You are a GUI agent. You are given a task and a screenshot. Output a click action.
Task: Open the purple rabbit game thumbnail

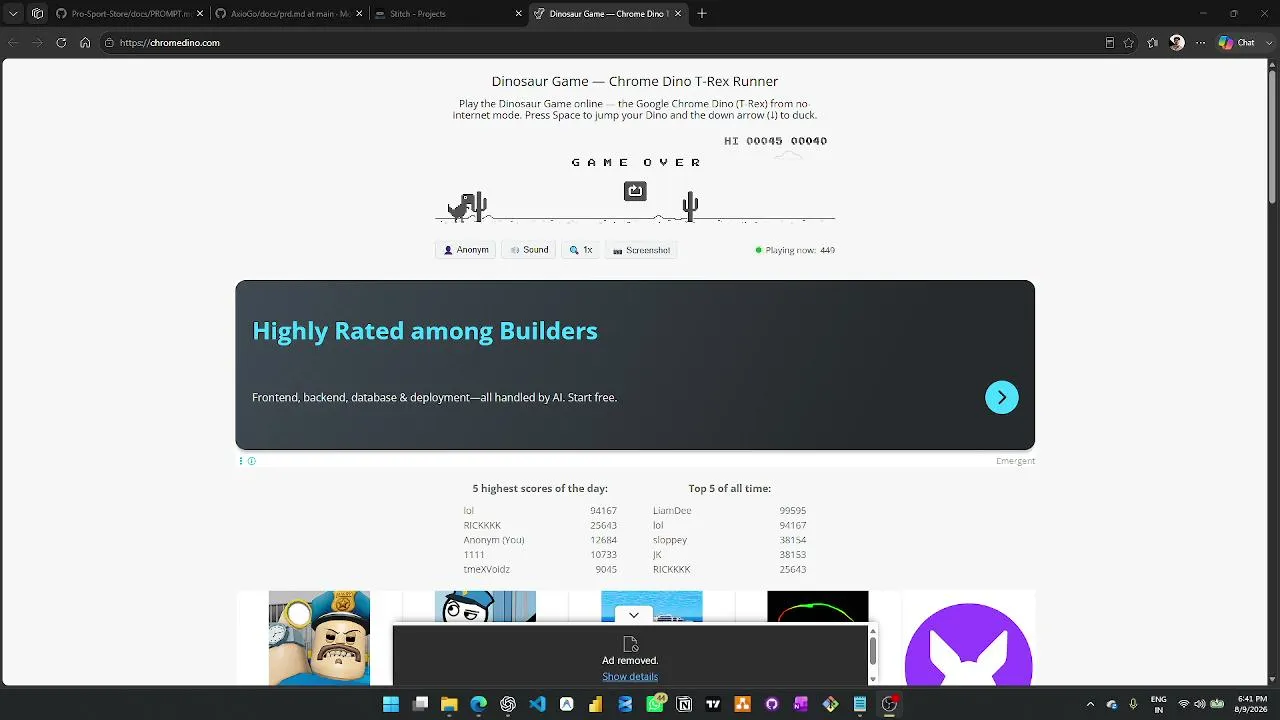click(968, 645)
